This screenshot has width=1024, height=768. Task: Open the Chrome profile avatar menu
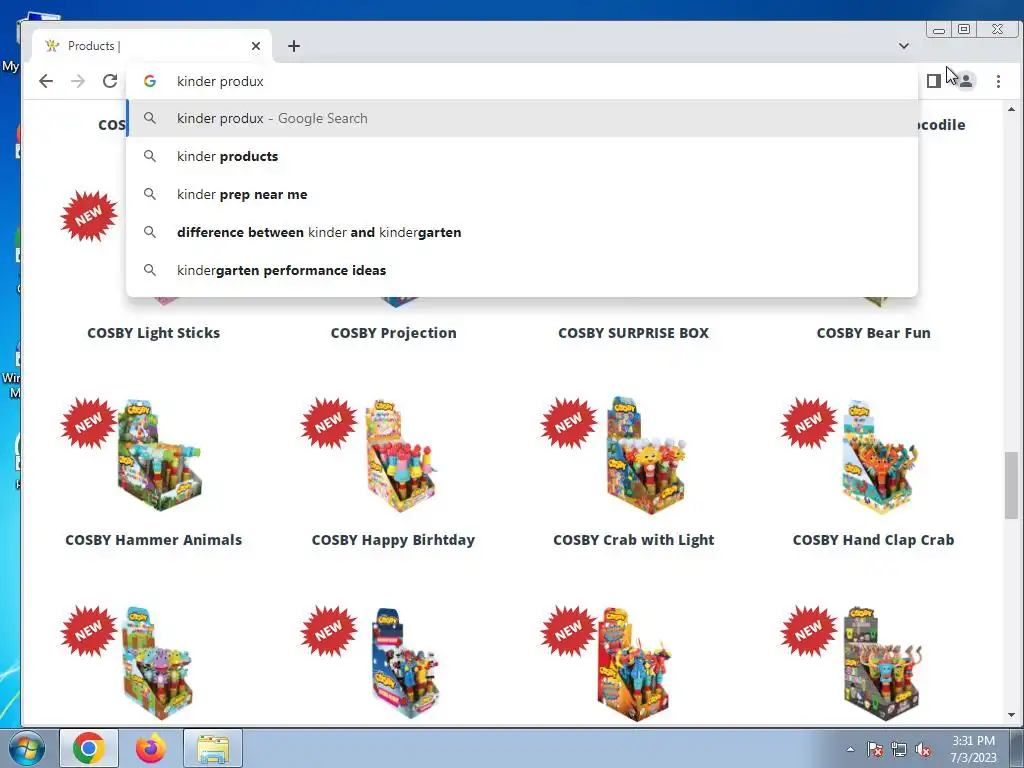tap(966, 81)
